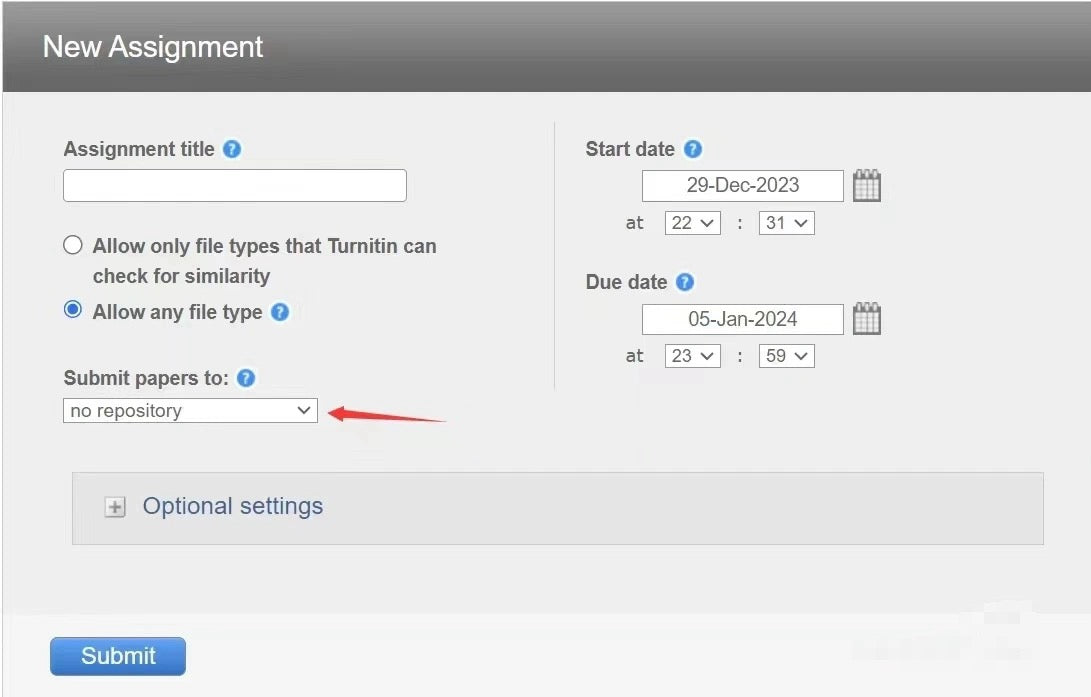The width and height of the screenshot is (1091, 697).
Task: Open the Start date calendar picker
Action: click(867, 186)
